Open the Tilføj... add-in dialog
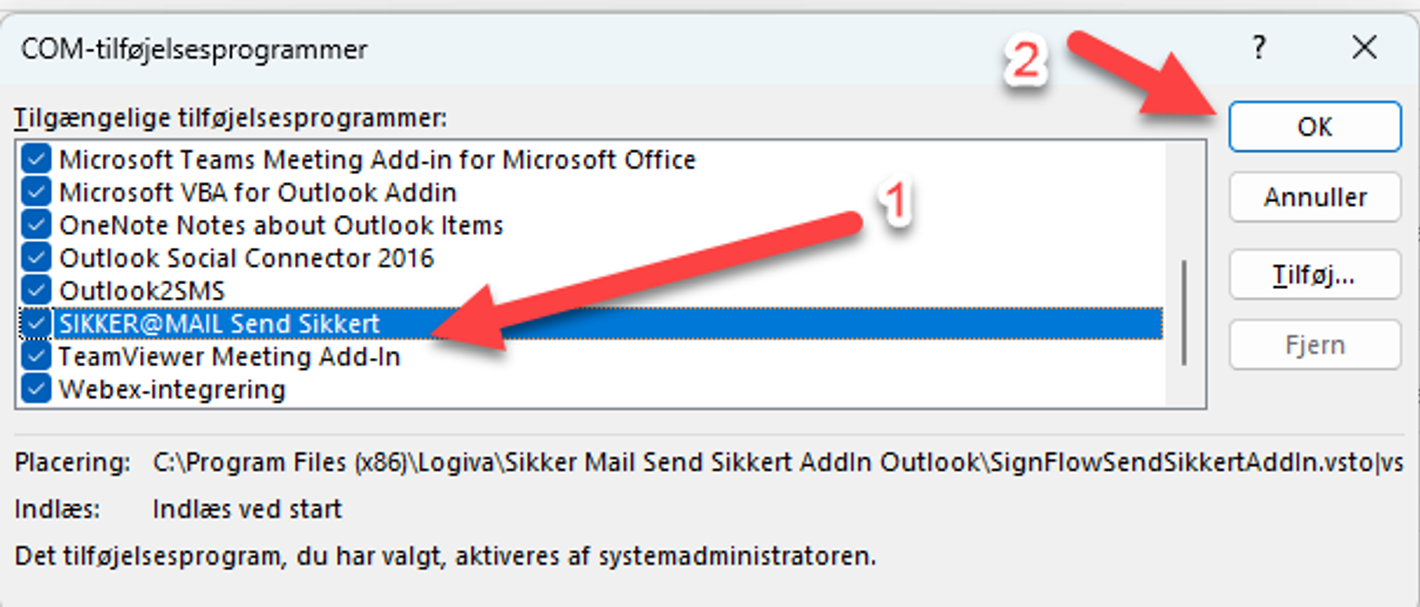The height and width of the screenshot is (607, 1420). pyautogui.click(x=1314, y=272)
